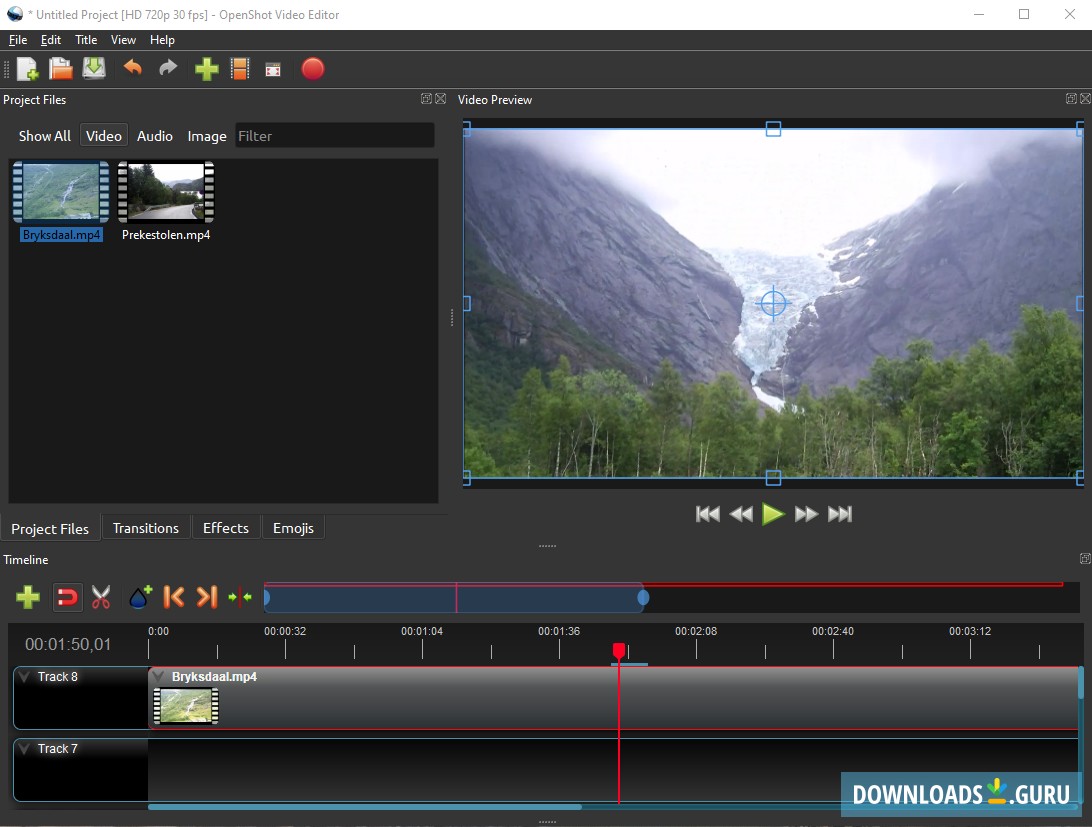Open the Track 7 menu arrow
1092x827 pixels.
pyautogui.click(x=25, y=749)
